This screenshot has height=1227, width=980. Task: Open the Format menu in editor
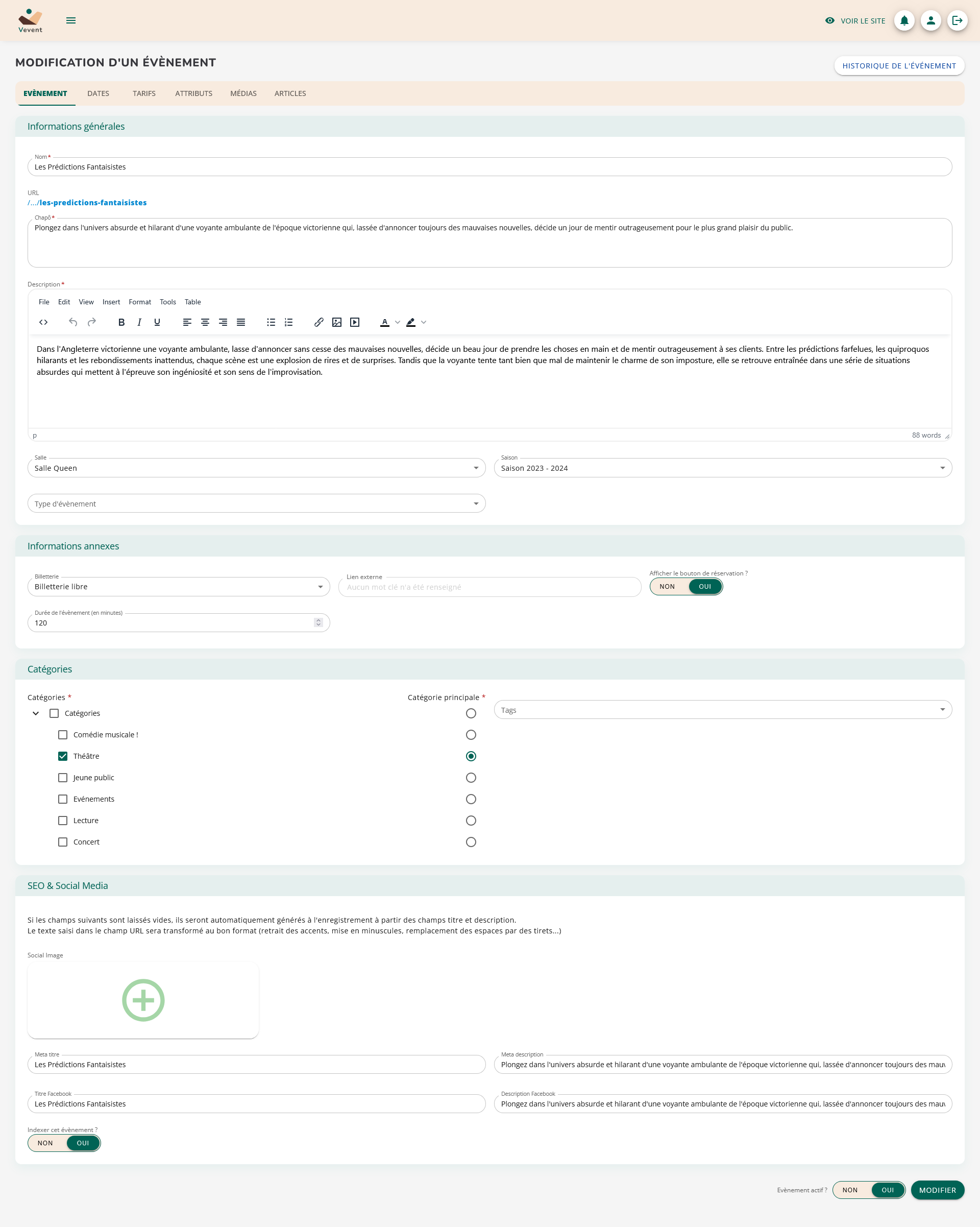(139, 302)
